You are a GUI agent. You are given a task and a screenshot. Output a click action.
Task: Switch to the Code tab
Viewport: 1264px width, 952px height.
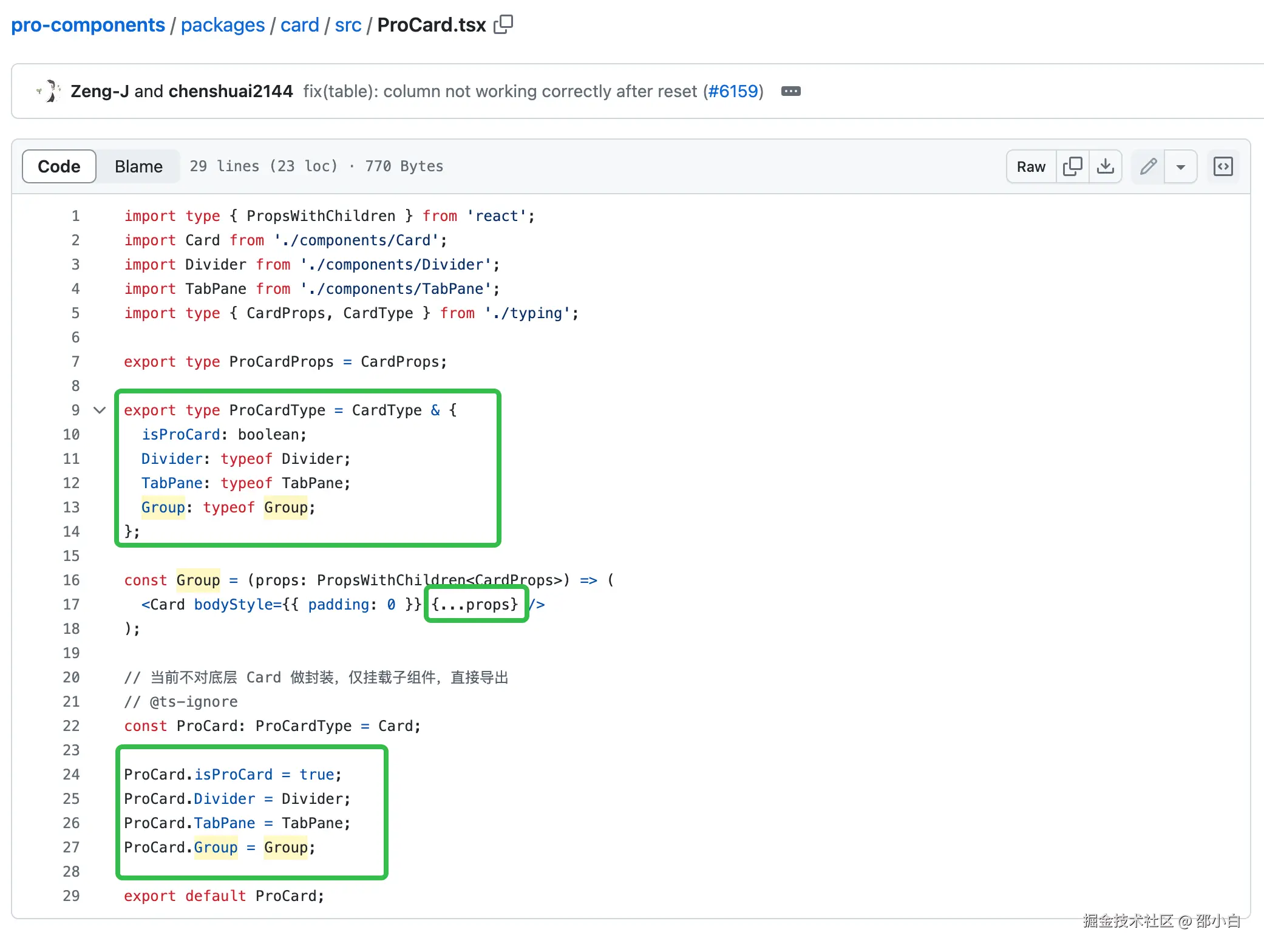point(59,166)
